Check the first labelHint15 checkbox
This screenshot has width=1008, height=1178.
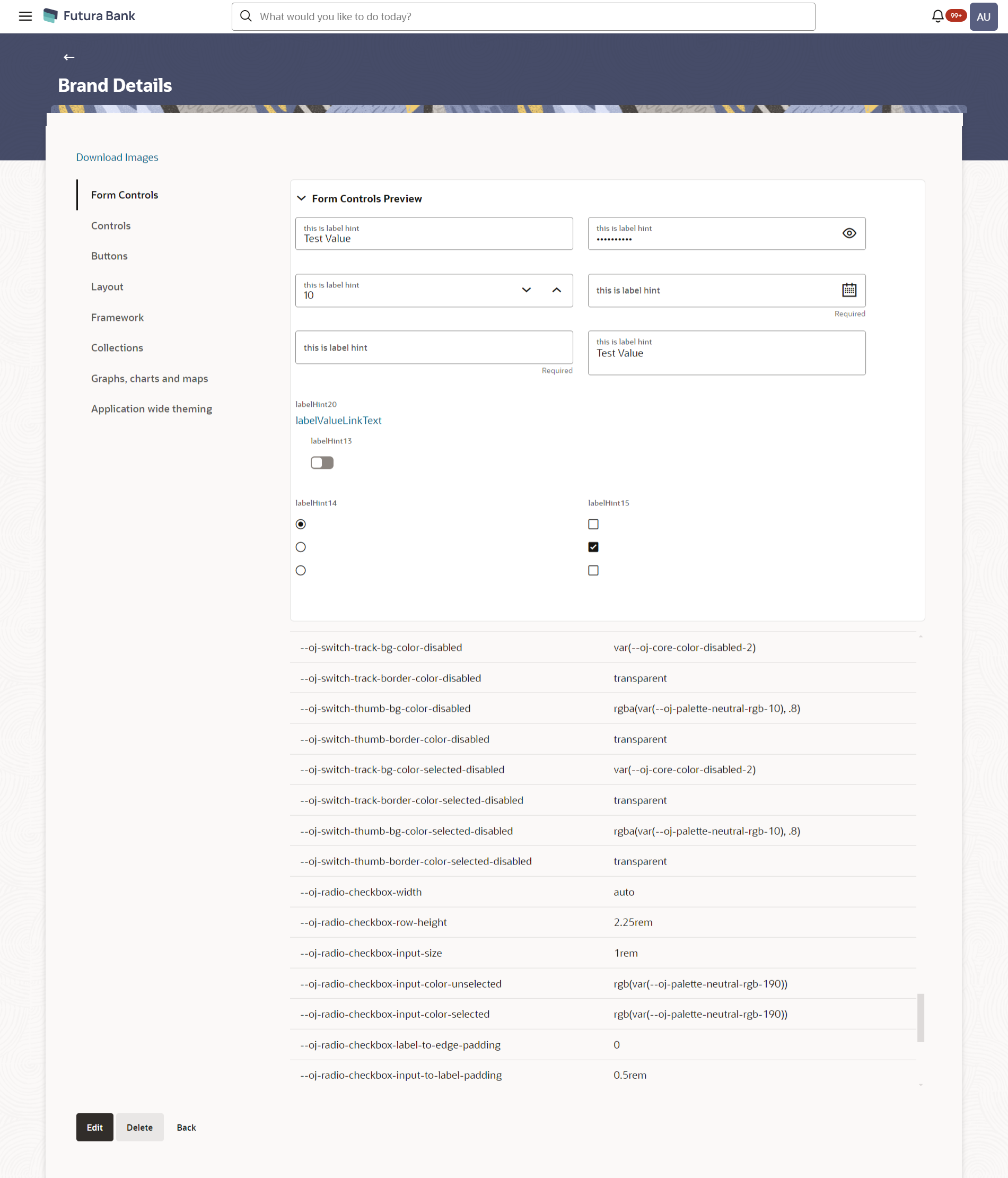point(593,524)
